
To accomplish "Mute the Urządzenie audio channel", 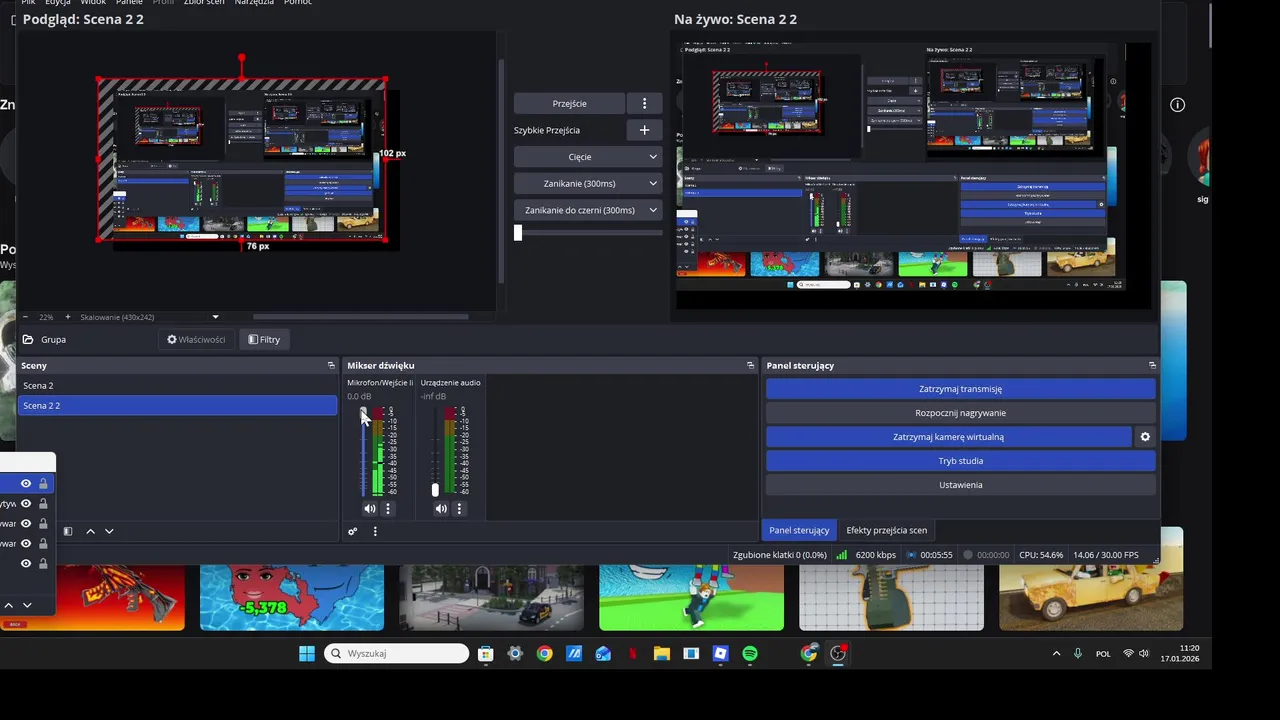I will coord(441,509).
